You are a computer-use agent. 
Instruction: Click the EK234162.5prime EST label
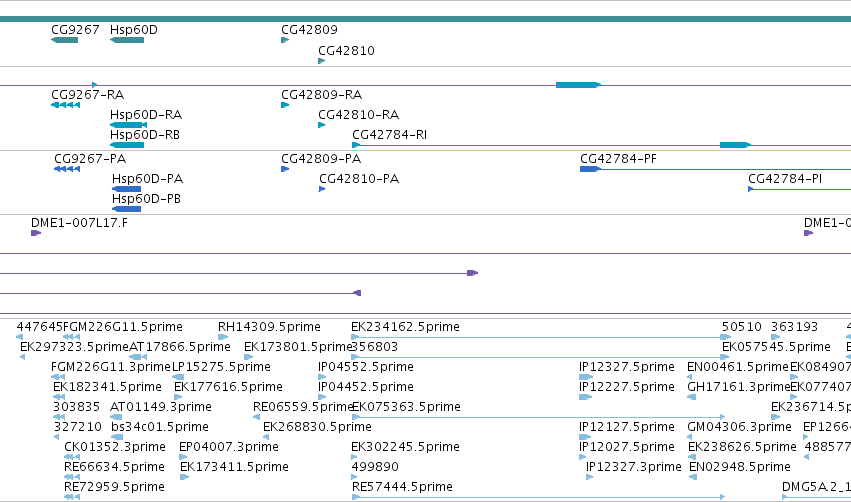[x=405, y=327]
